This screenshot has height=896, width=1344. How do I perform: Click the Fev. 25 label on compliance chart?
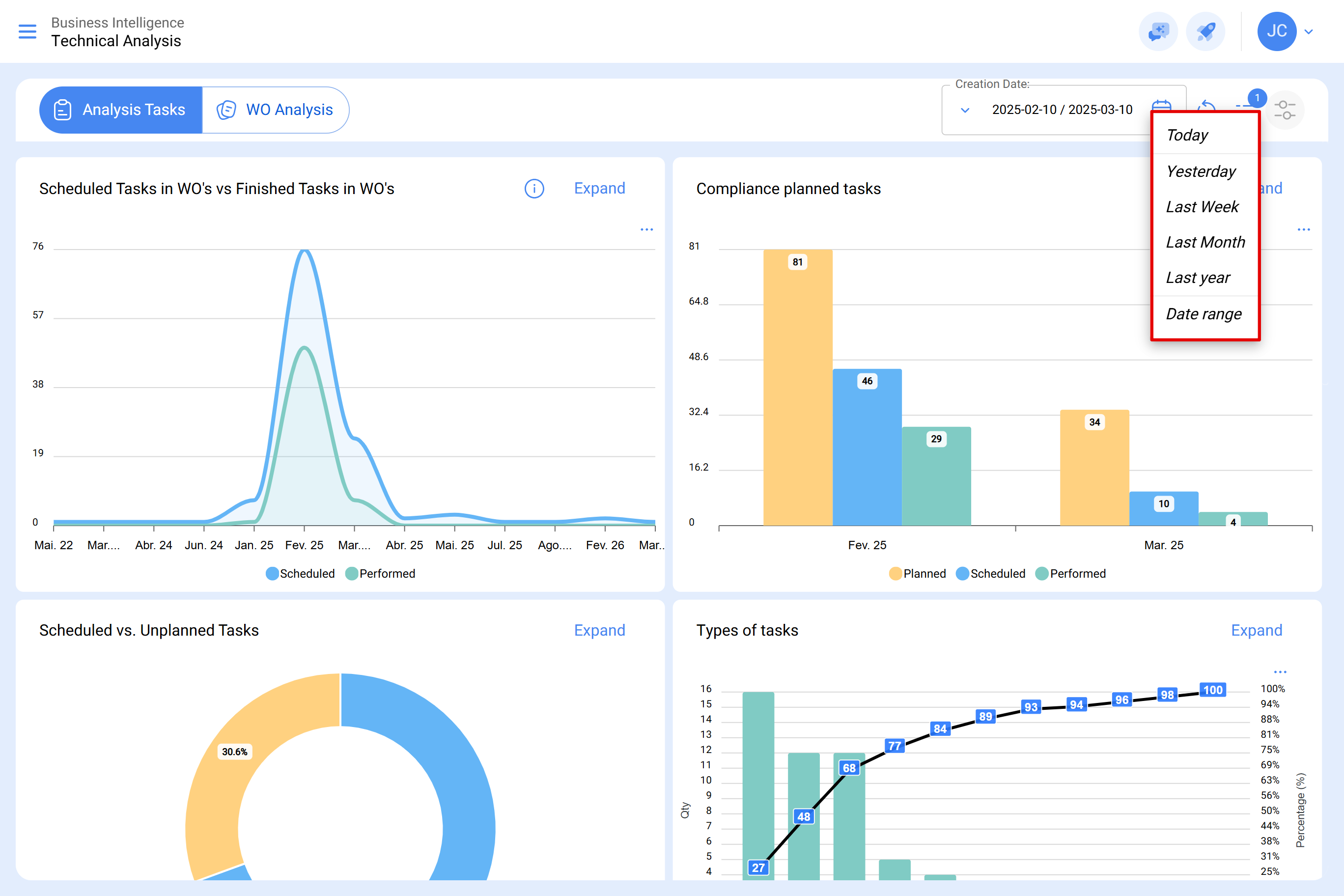867,545
